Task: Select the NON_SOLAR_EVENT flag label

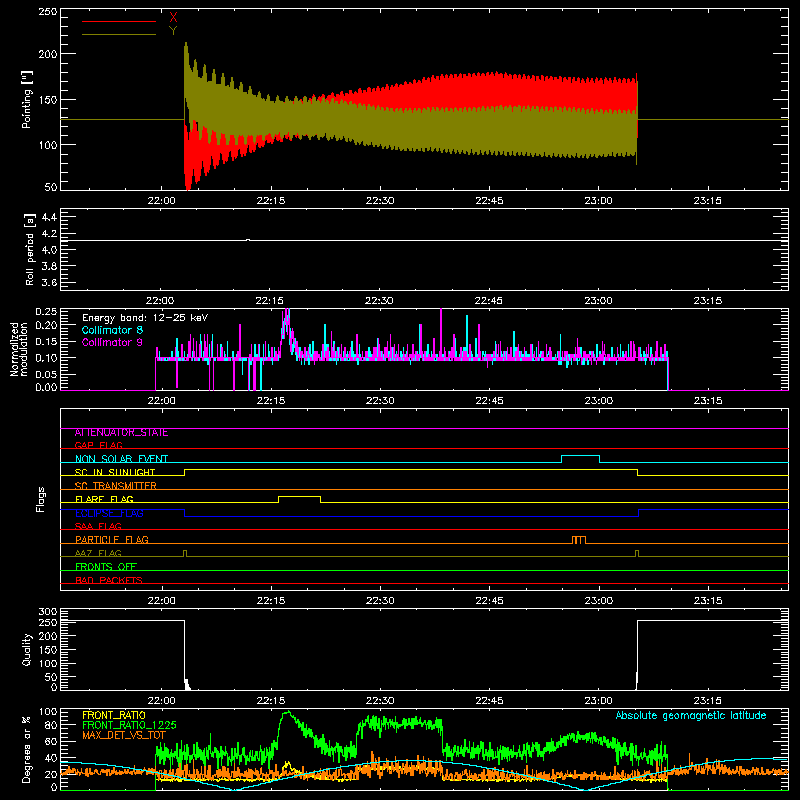Action: click(x=121, y=459)
